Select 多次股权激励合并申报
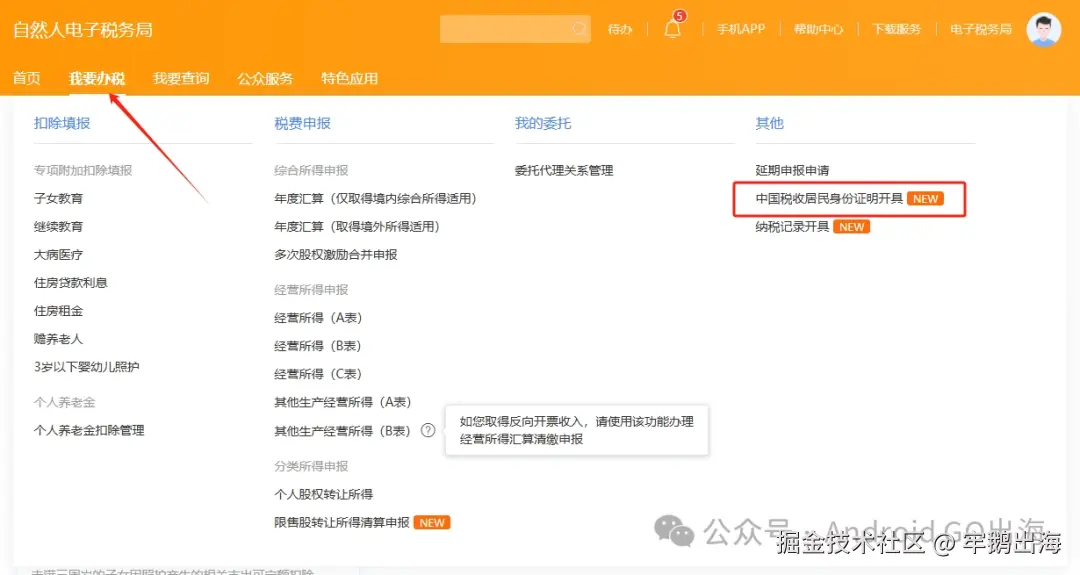 tap(336, 255)
